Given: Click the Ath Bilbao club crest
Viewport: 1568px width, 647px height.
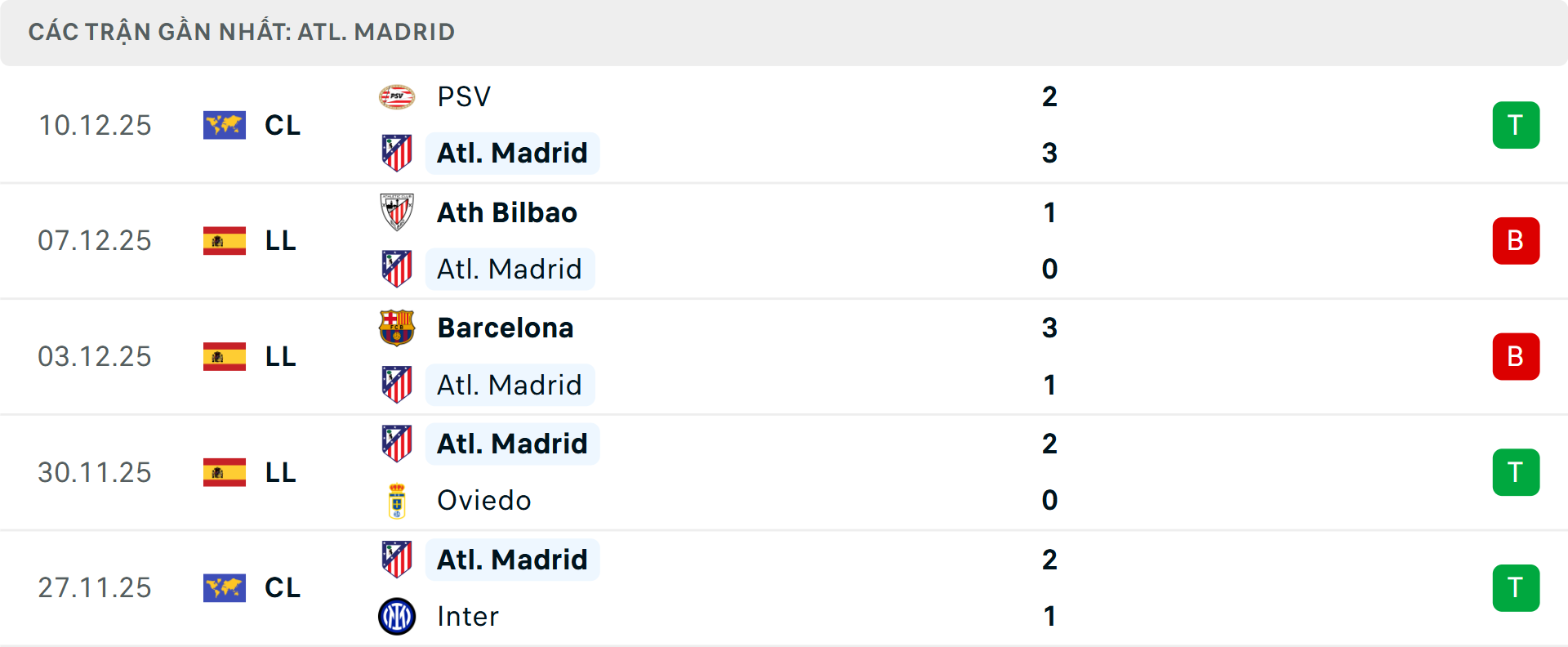Looking at the screenshot, I should point(398,211).
